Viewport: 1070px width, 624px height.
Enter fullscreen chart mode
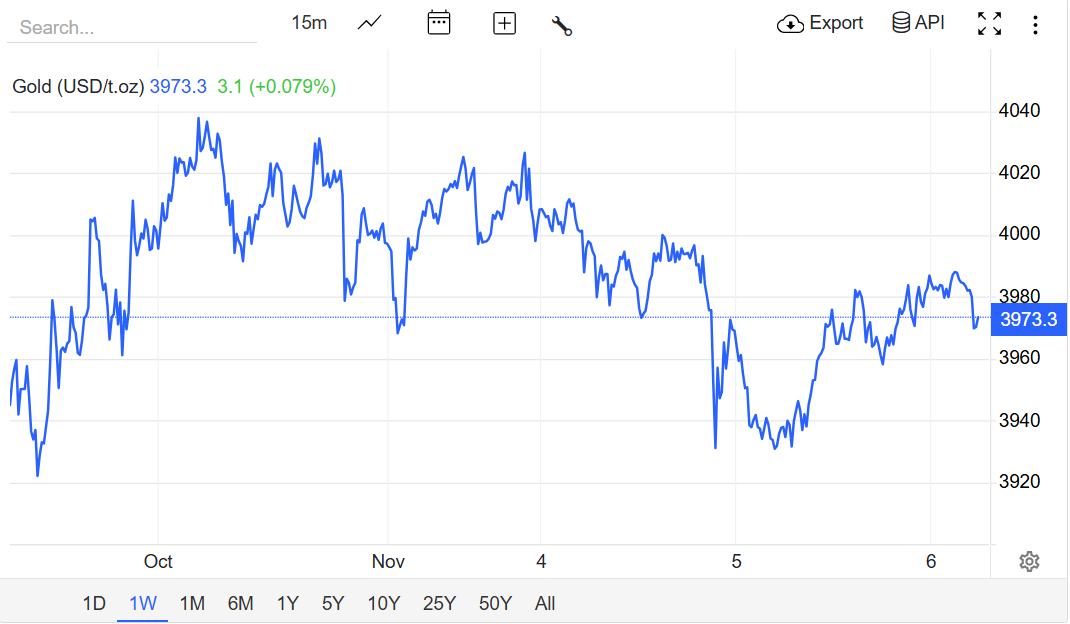coord(989,24)
